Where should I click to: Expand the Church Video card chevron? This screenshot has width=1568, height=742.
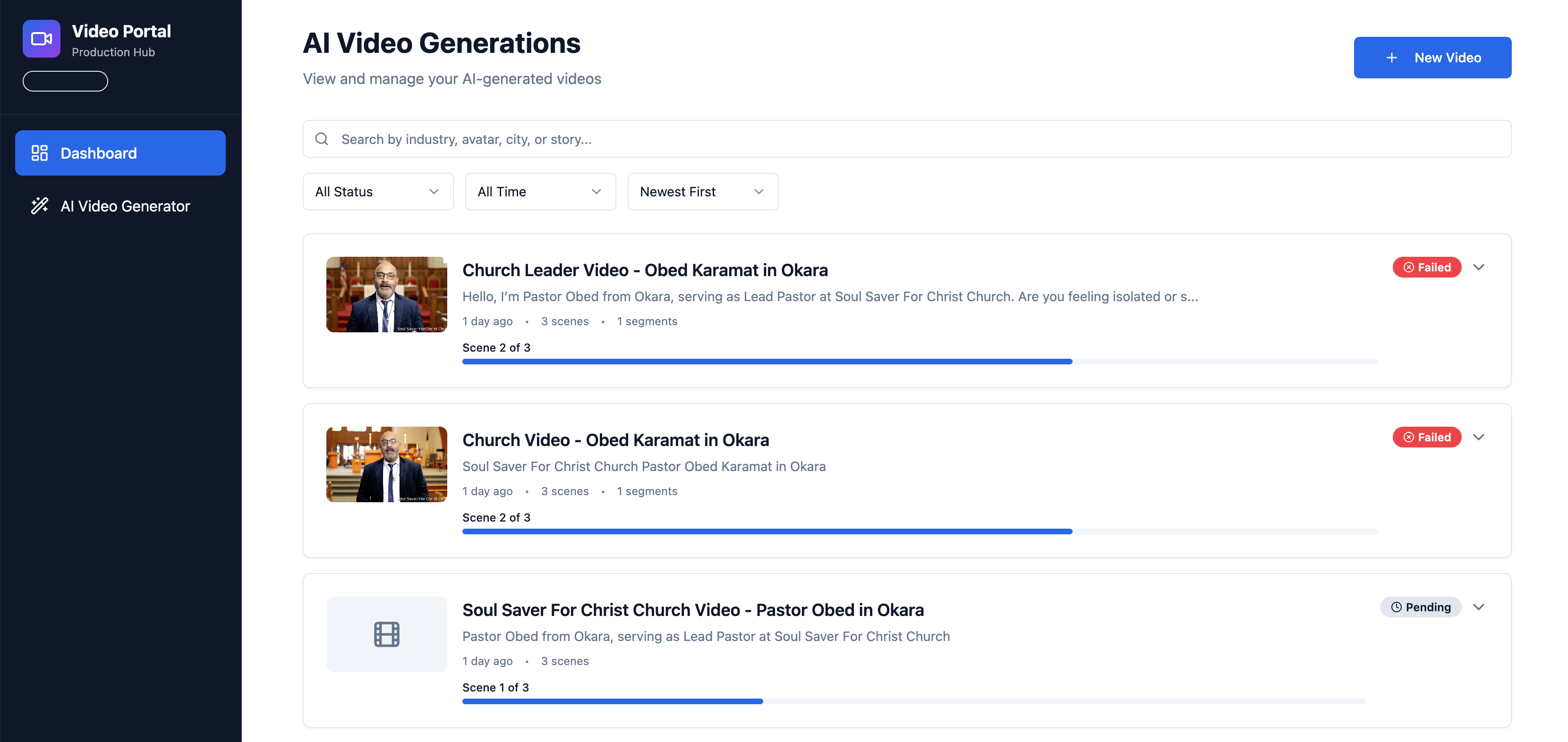(1479, 437)
